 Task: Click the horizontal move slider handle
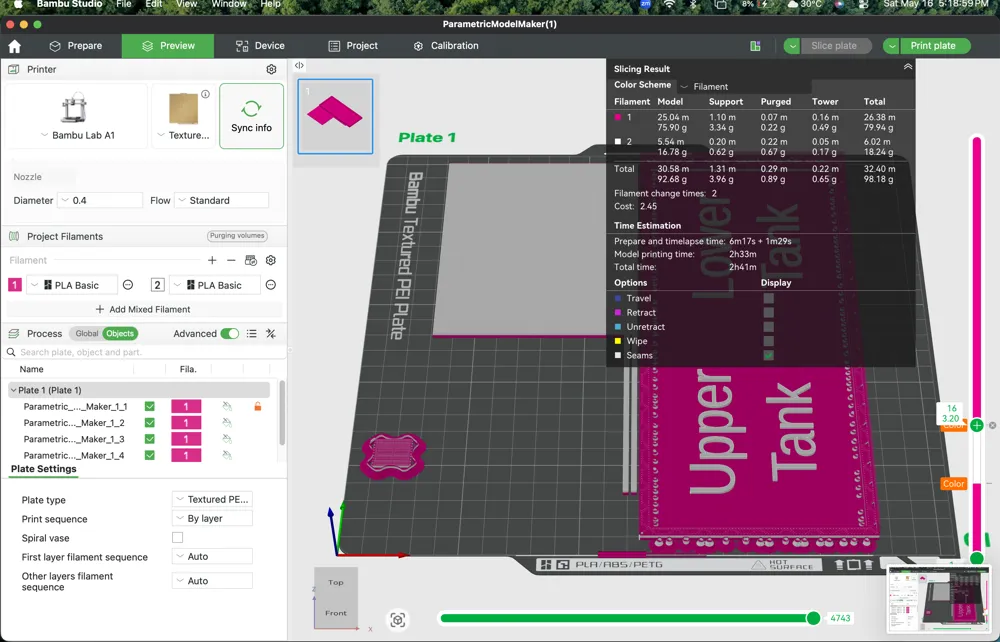click(813, 618)
